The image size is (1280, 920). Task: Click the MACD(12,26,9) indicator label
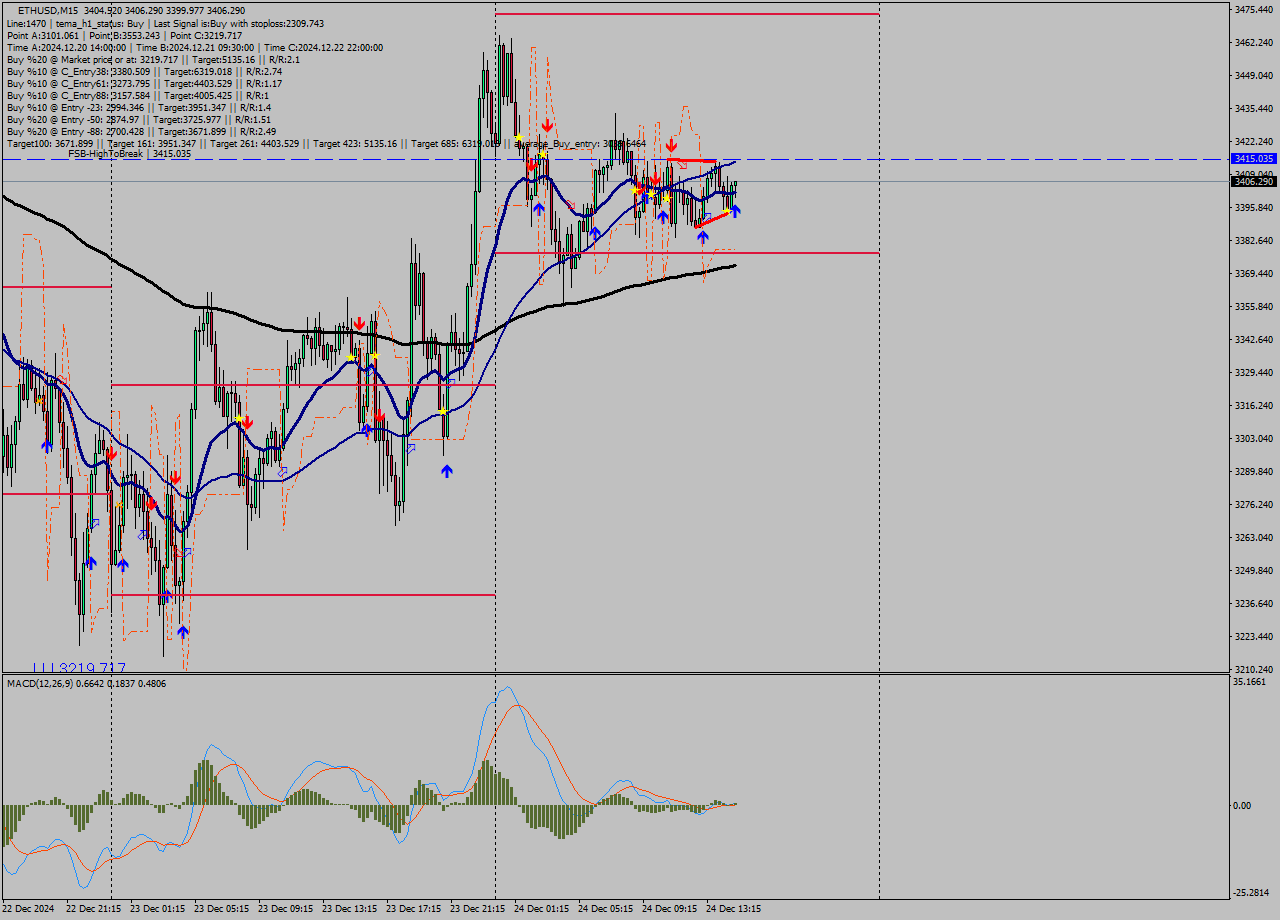tap(87, 684)
